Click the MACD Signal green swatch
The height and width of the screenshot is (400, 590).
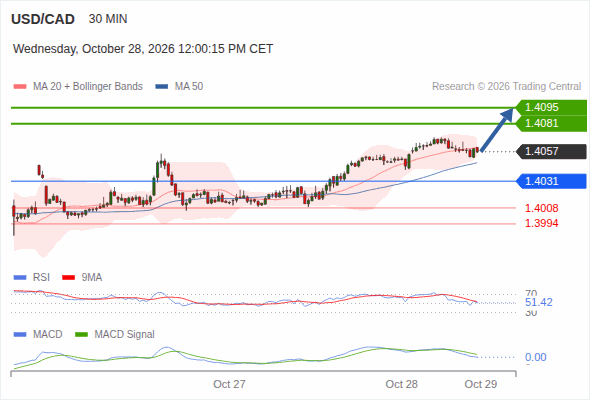pyautogui.click(x=82, y=335)
